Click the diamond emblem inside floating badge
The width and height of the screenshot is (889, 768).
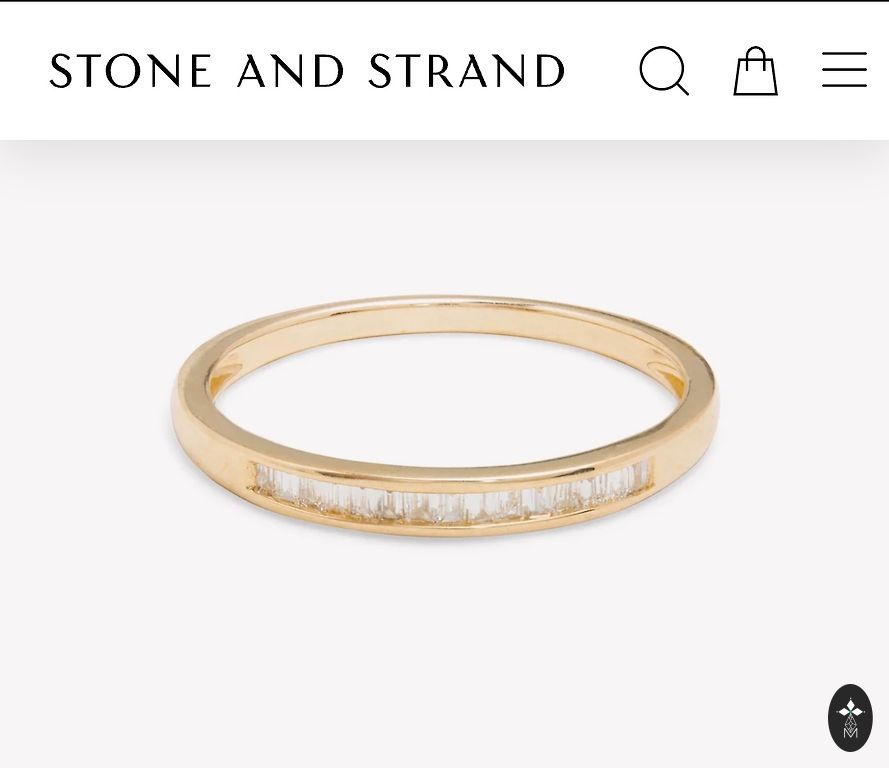point(850,711)
